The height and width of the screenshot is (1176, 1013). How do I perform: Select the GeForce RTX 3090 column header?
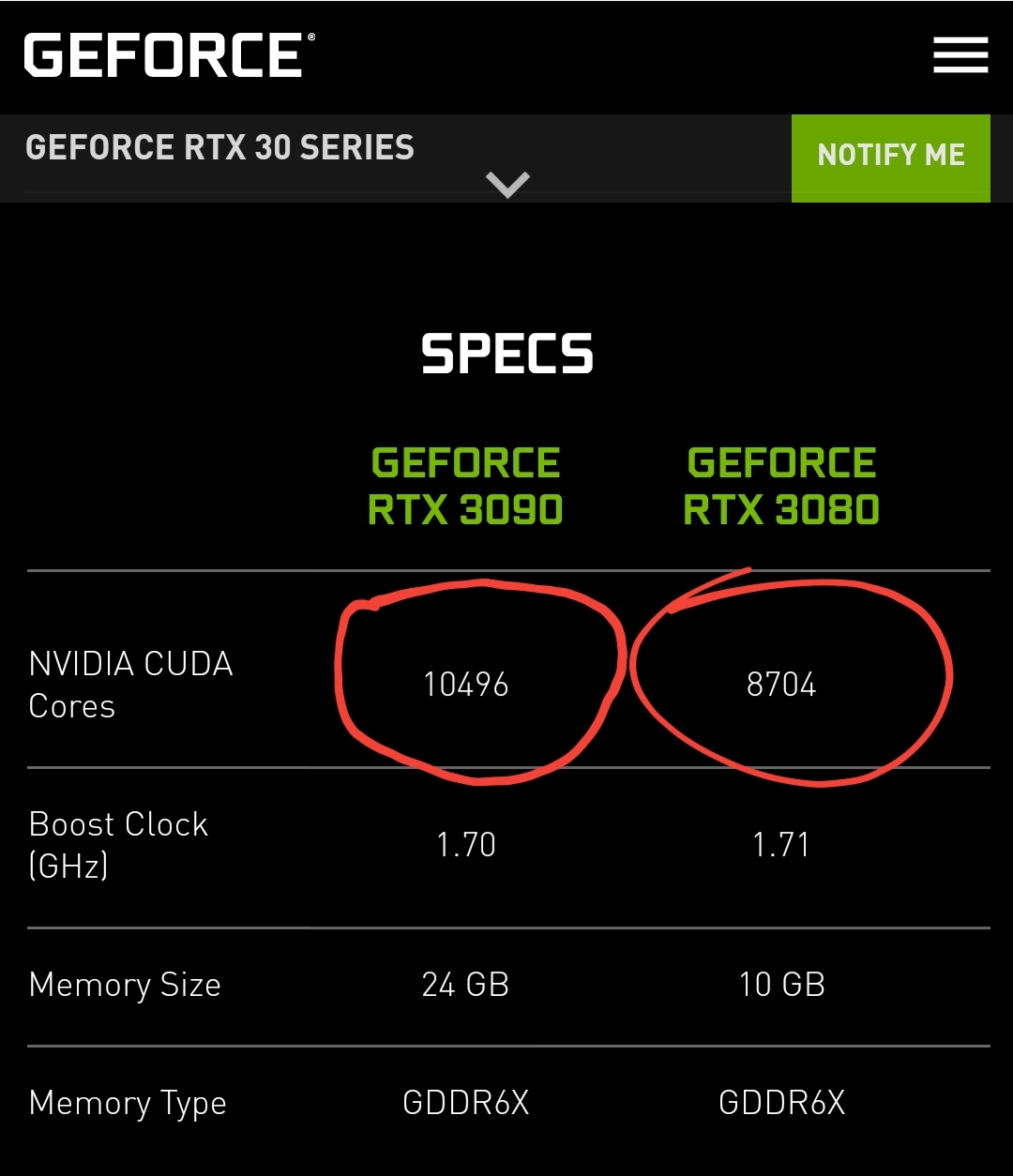(x=465, y=487)
